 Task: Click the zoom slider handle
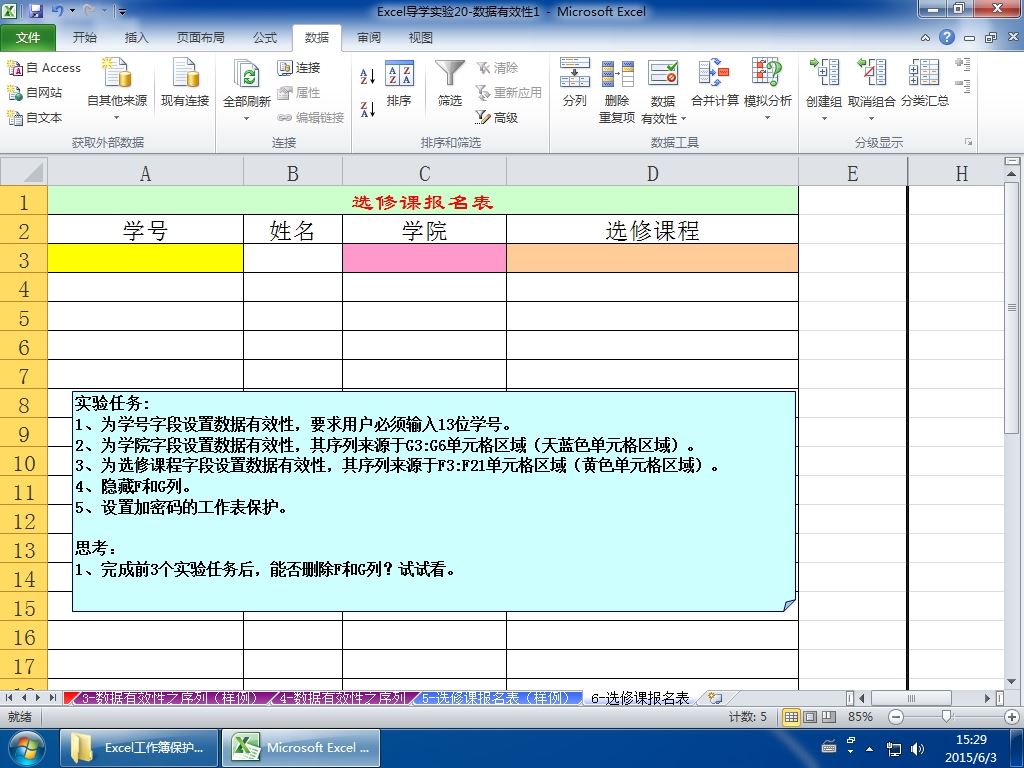(x=946, y=717)
